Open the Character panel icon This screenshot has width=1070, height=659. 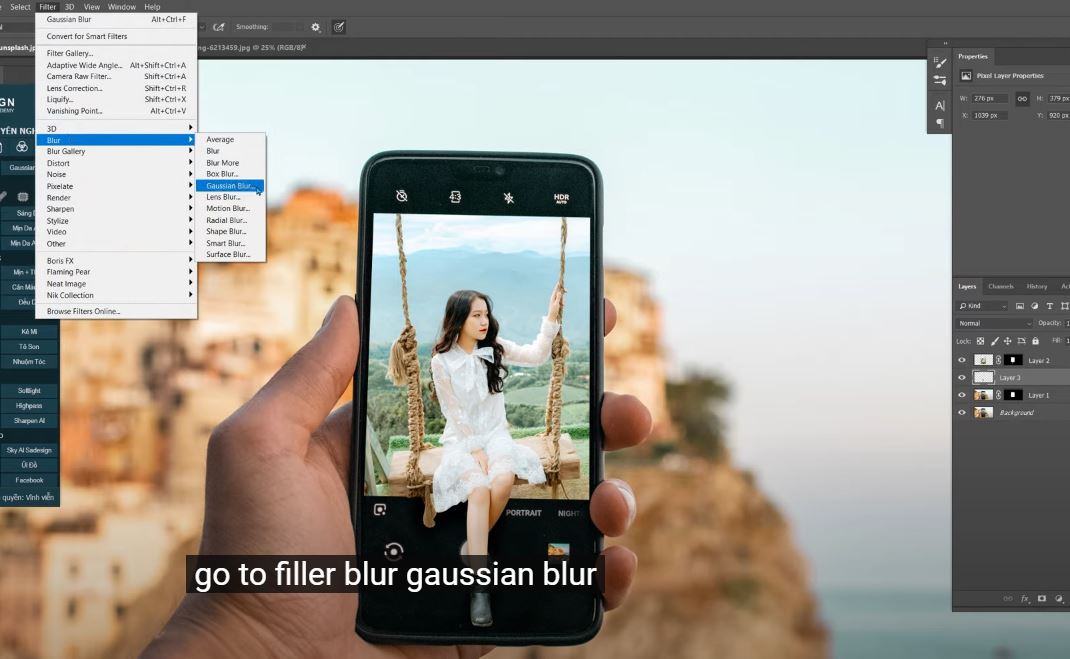click(940, 105)
